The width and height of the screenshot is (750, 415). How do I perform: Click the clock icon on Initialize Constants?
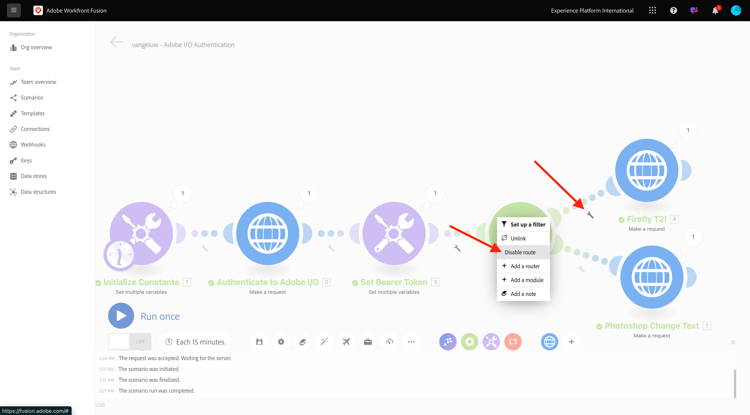[x=119, y=255]
